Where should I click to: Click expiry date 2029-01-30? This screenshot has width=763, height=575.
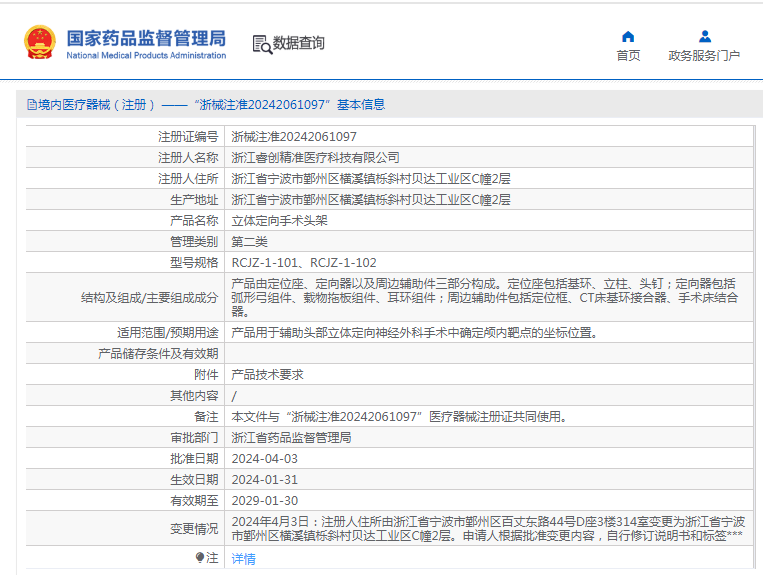click(264, 501)
